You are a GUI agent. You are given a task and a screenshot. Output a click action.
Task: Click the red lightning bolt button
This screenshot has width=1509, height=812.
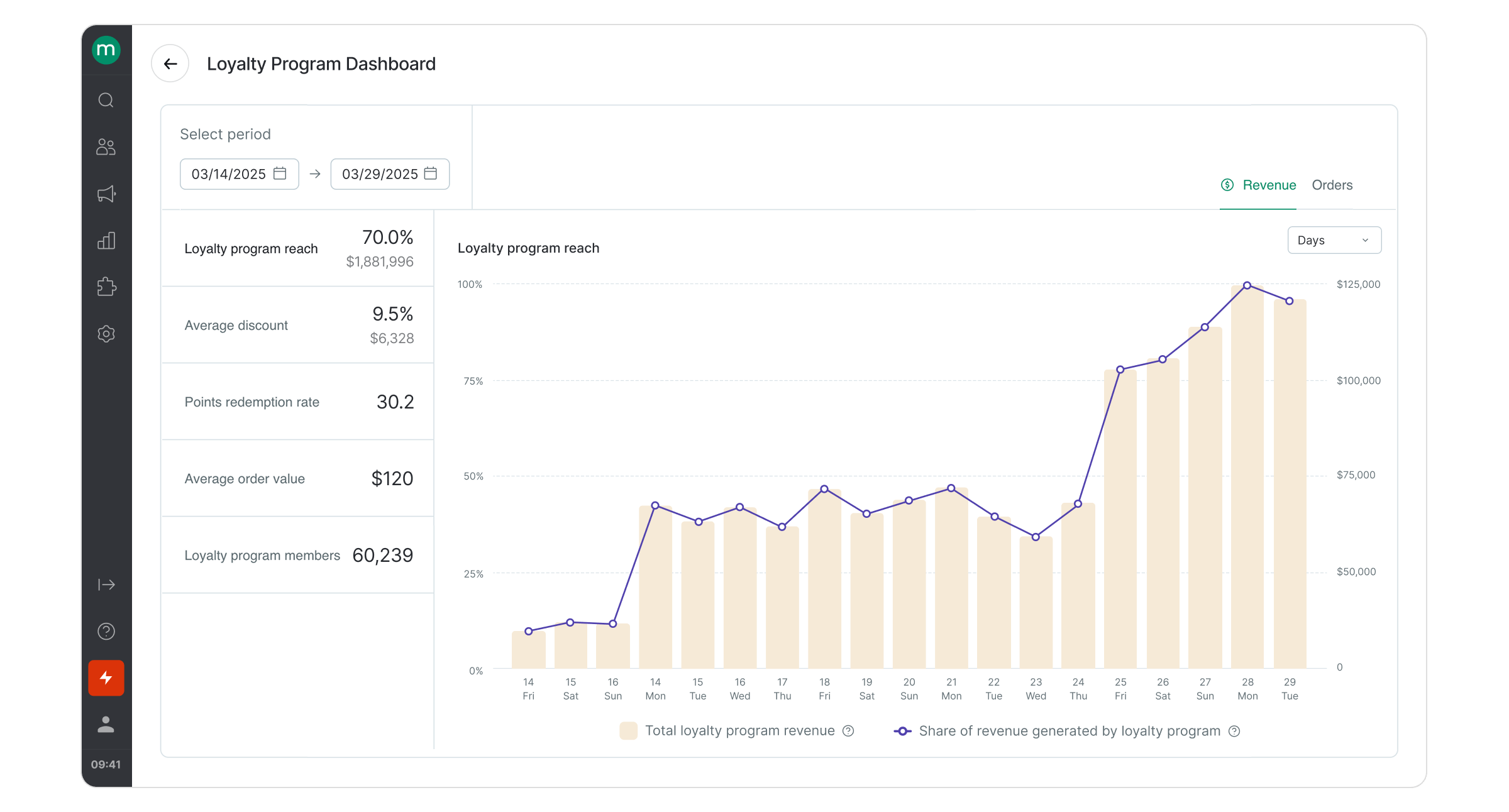click(x=106, y=678)
